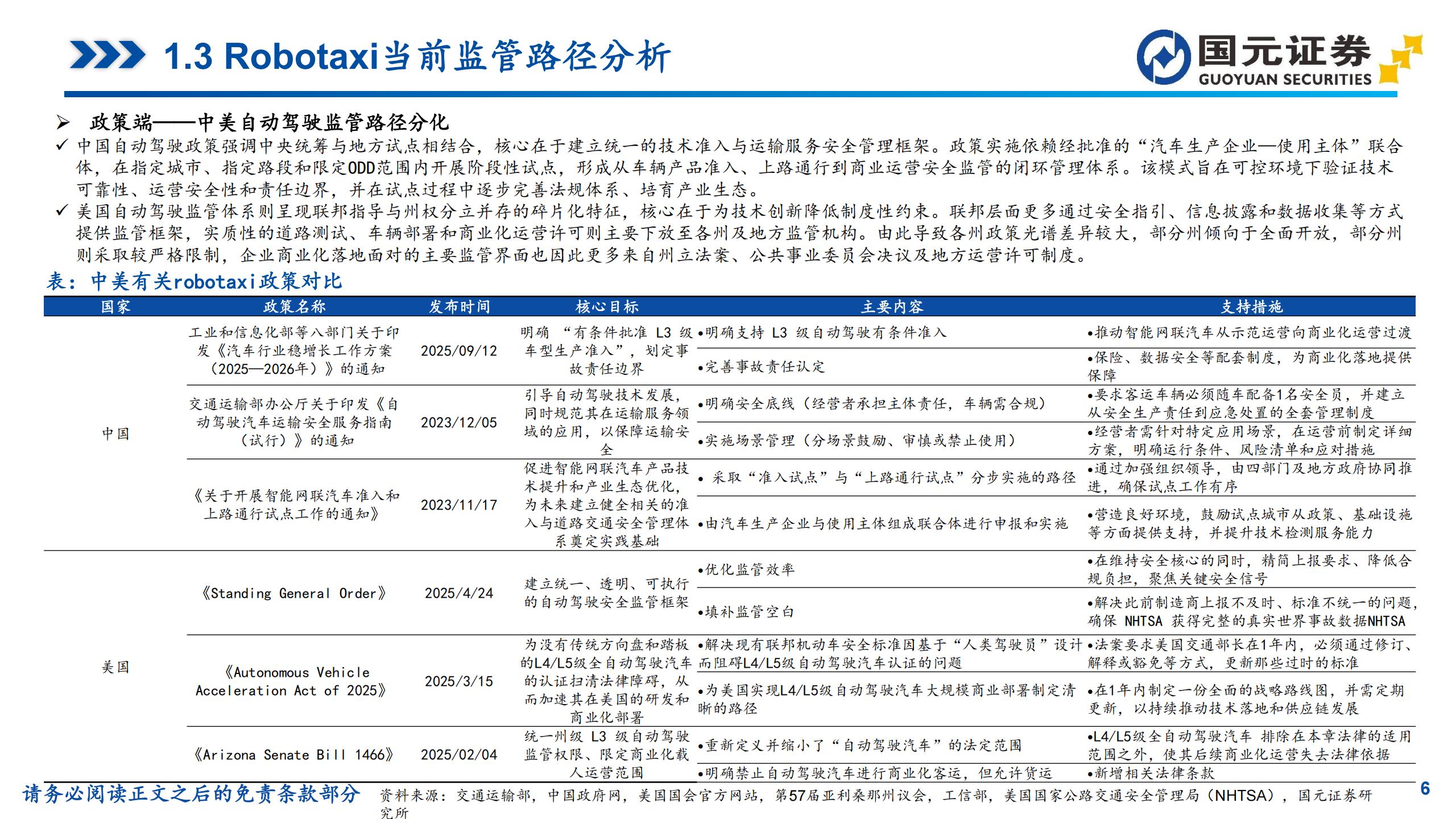Screen dimensions: 1456x819
Task: Click the heading '政策端——中美自动驾驶监管路径分化'
Action: (x=270, y=122)
